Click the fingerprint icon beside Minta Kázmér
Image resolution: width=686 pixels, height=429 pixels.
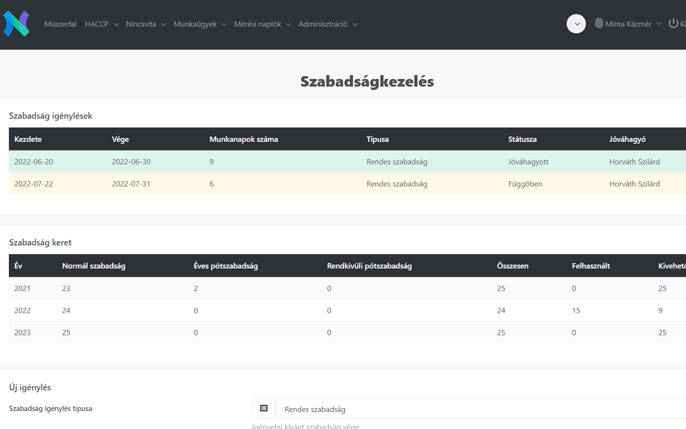(599, 24)
